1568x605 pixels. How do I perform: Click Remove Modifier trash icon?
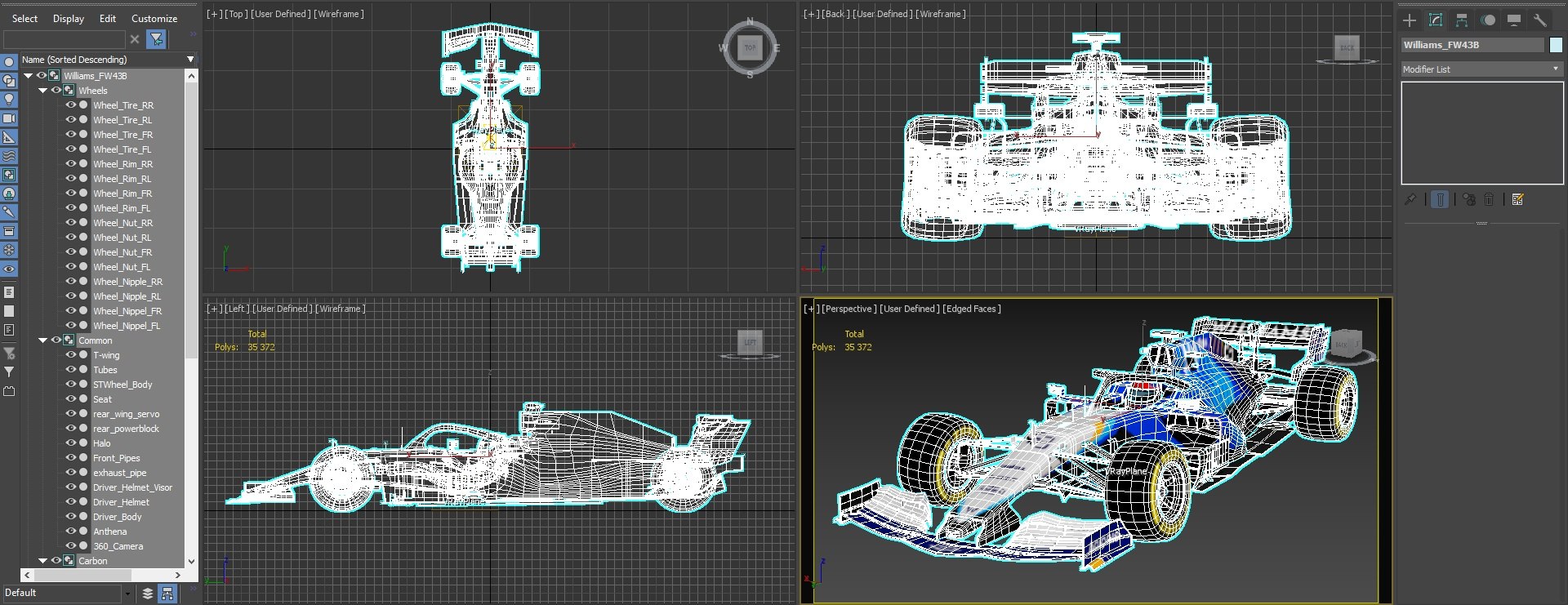click(1489, 199)
